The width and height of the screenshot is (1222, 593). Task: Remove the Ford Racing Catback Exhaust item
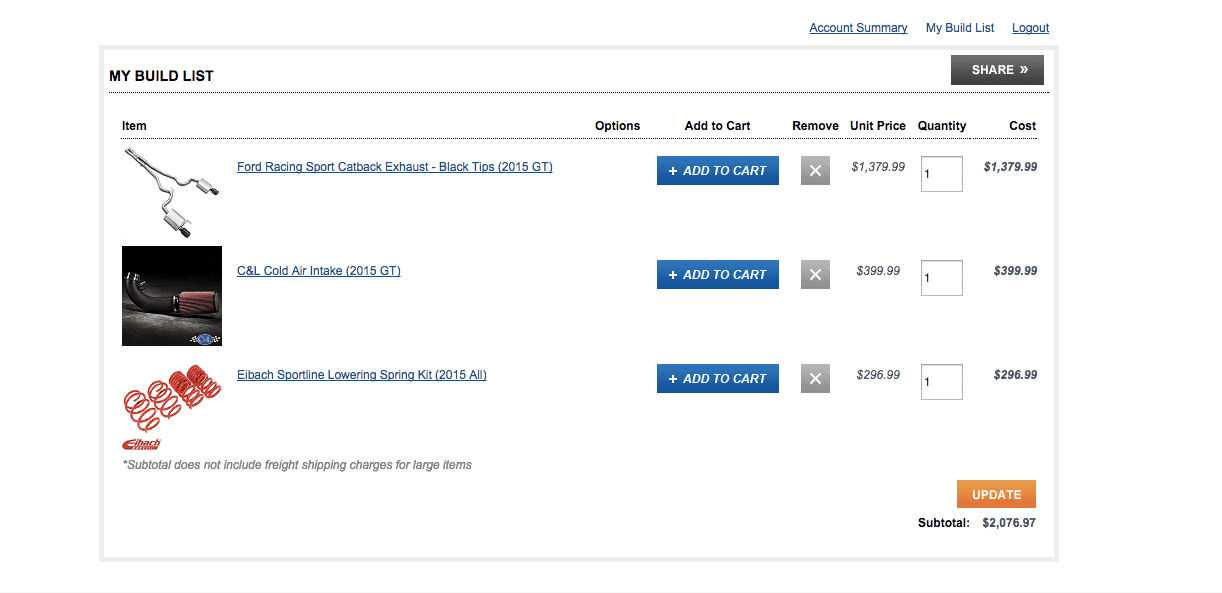(815, 171)
